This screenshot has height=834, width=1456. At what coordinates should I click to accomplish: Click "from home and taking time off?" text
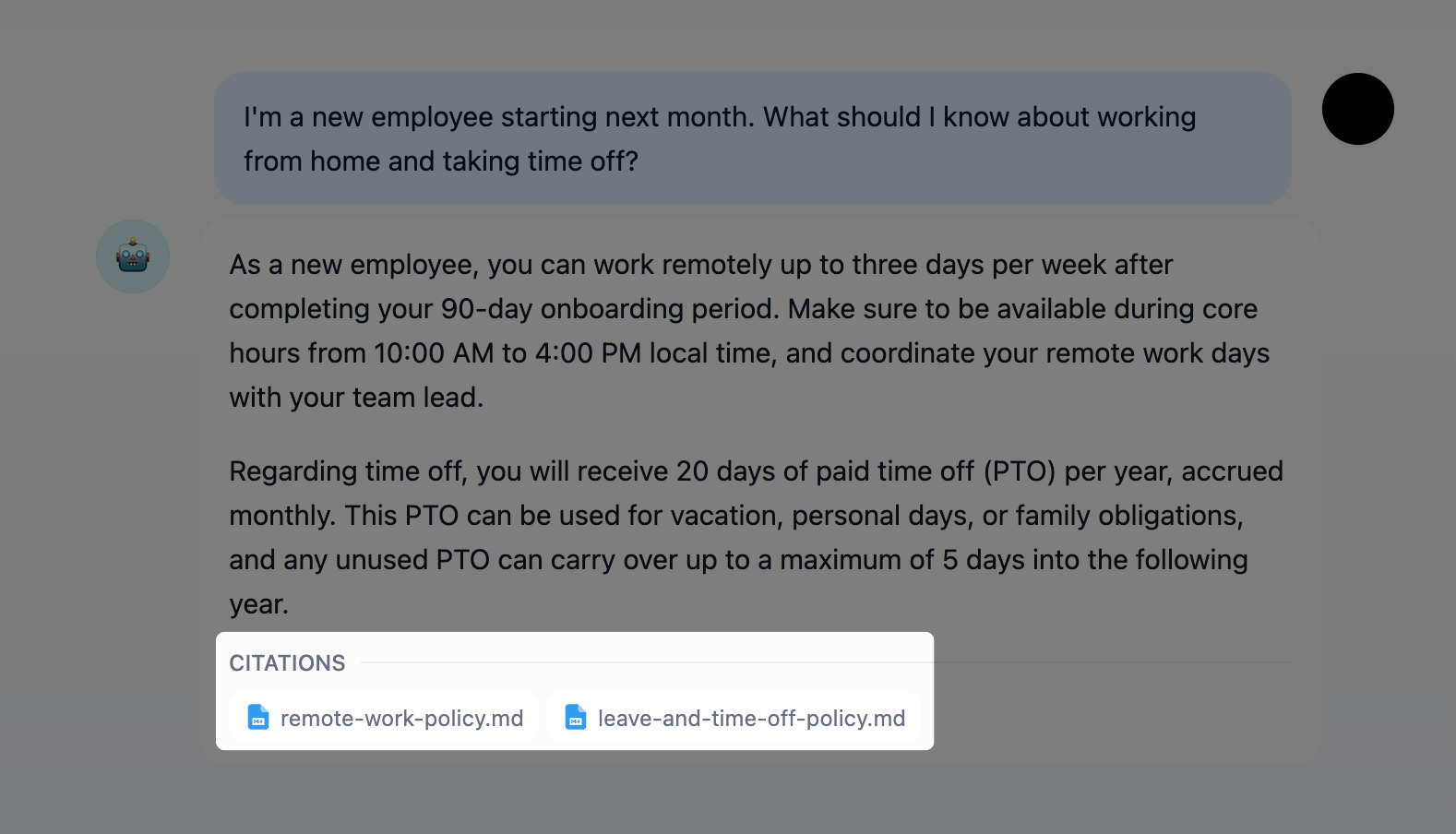[441, 161]
